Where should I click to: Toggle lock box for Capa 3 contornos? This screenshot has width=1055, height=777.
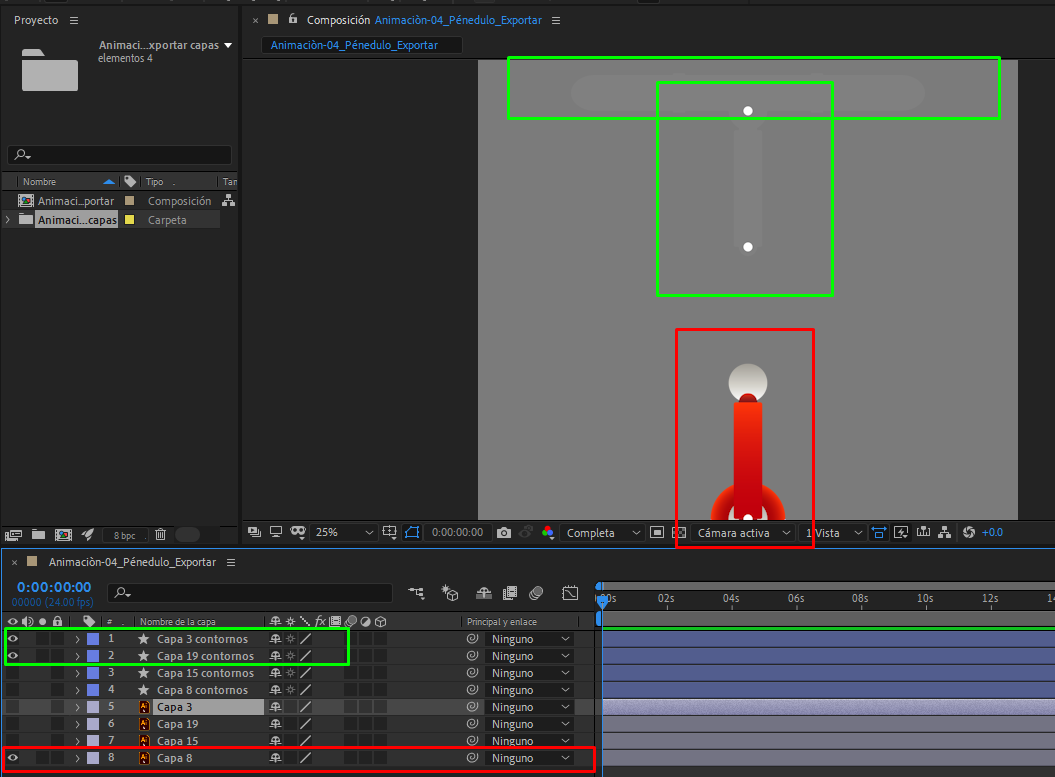point(58,638)
